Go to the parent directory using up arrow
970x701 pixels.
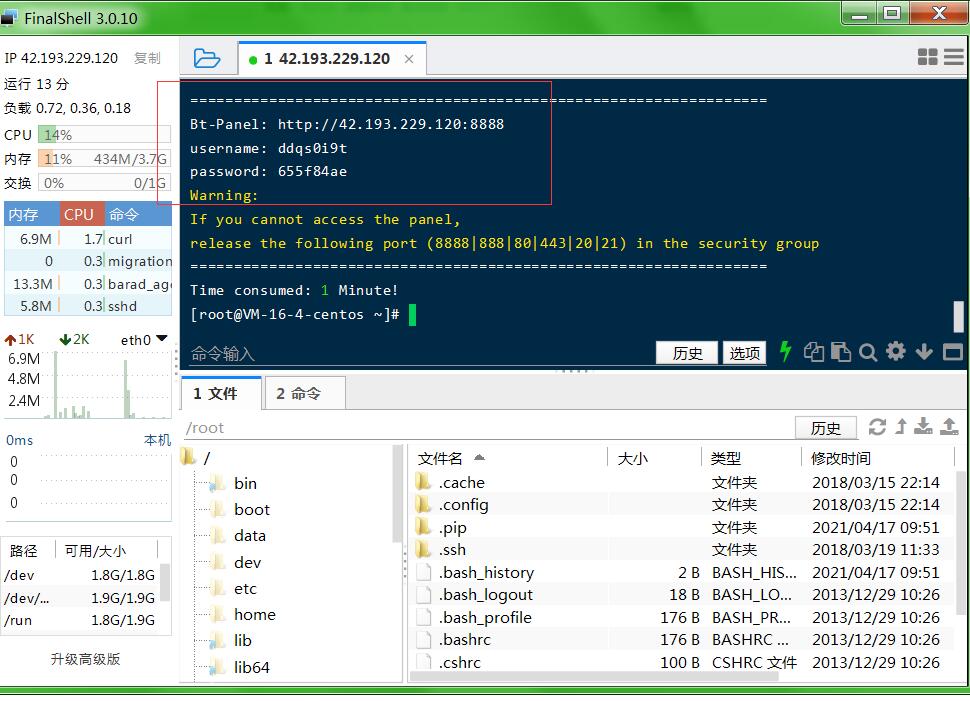[901, 427]
